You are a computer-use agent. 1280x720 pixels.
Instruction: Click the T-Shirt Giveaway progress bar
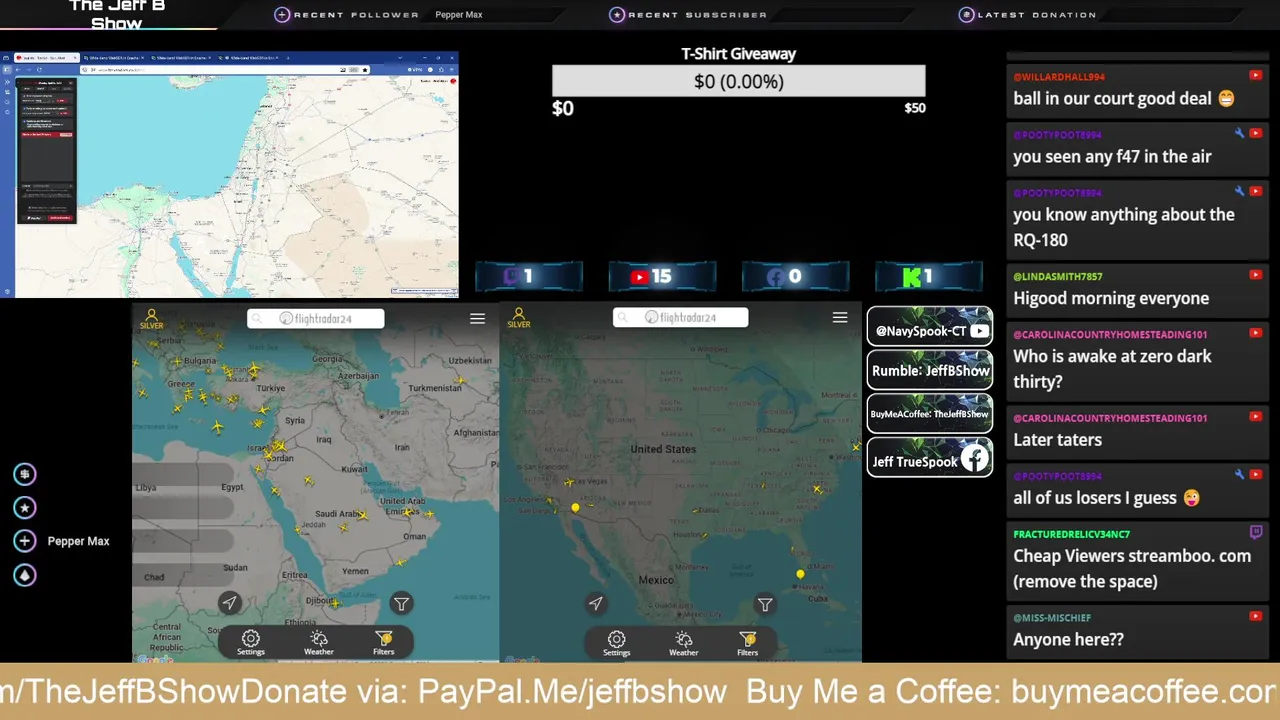[739, 81]
